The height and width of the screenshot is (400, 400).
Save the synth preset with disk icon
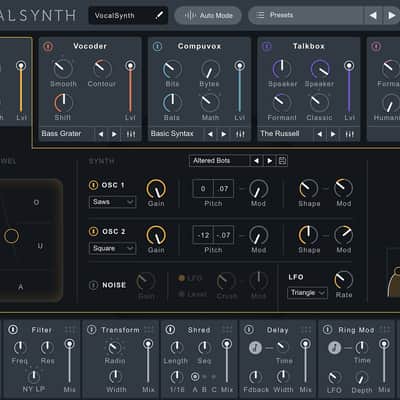coord(282,161)
